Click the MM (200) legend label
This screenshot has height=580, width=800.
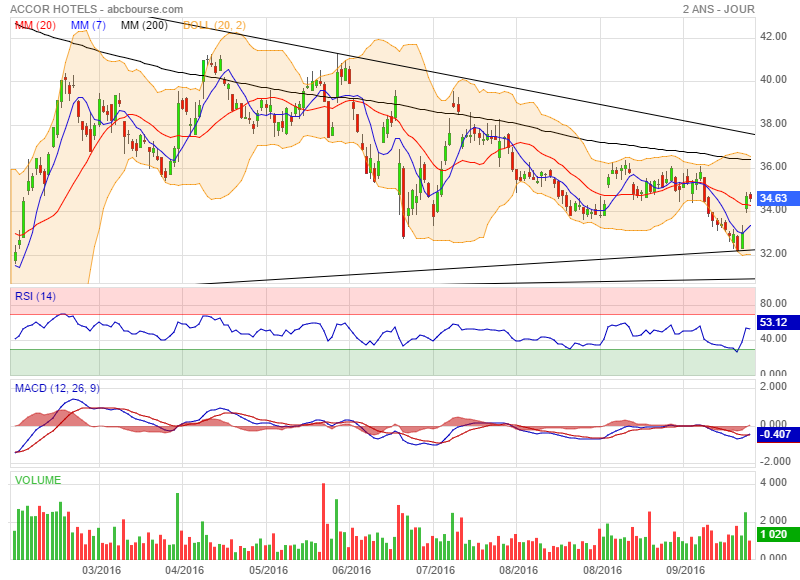[x=144, y=25]
